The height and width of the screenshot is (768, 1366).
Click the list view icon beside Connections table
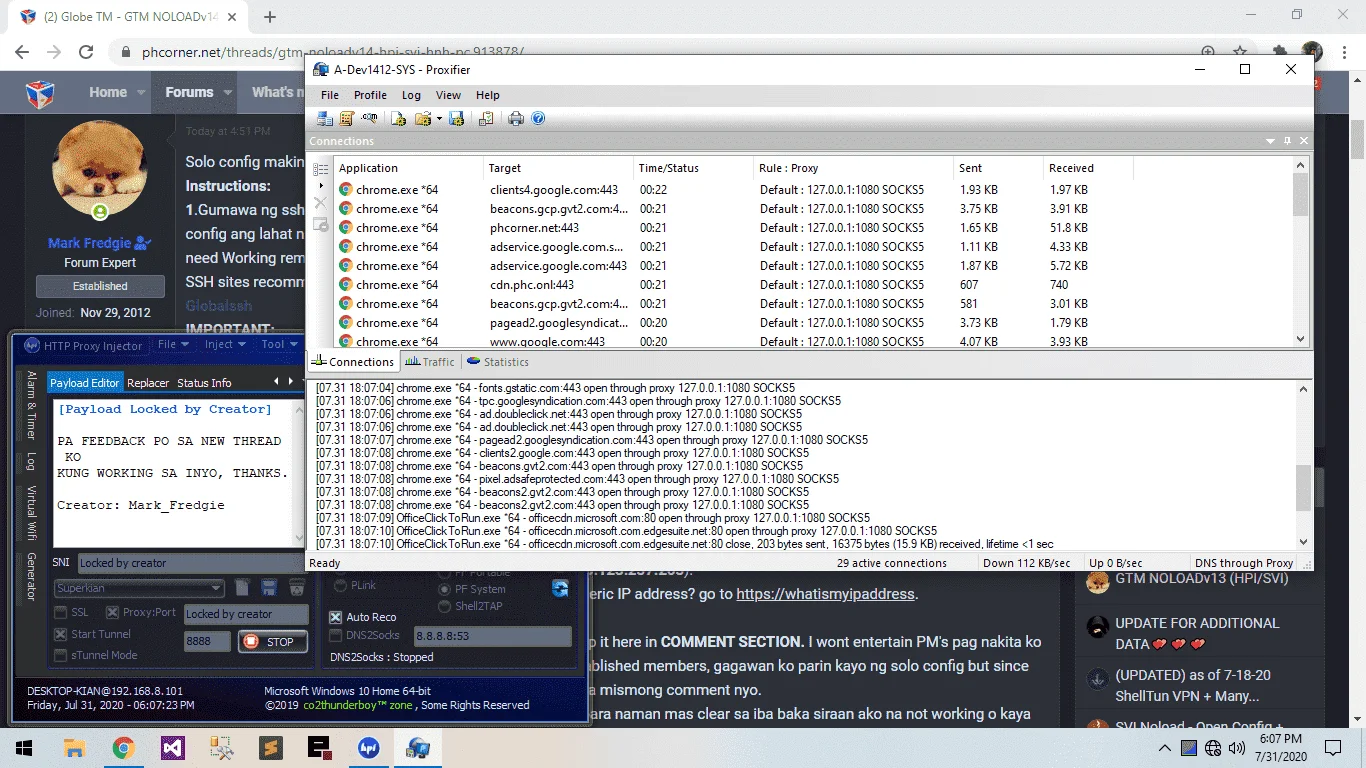click(x=321, y=169)
